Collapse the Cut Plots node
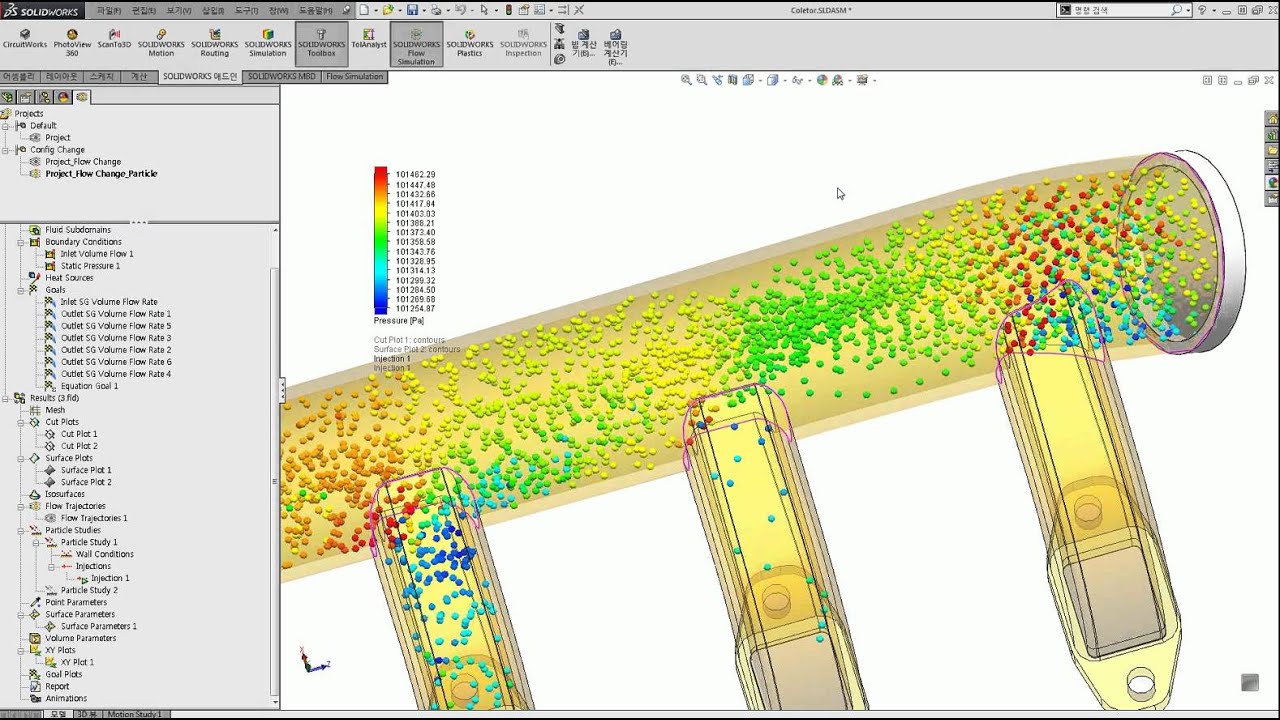 point(21,422)
